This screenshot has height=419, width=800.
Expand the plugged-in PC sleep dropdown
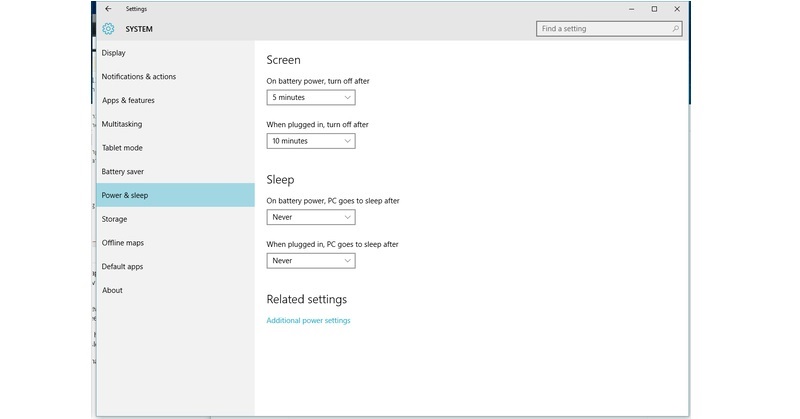[311, 261]
